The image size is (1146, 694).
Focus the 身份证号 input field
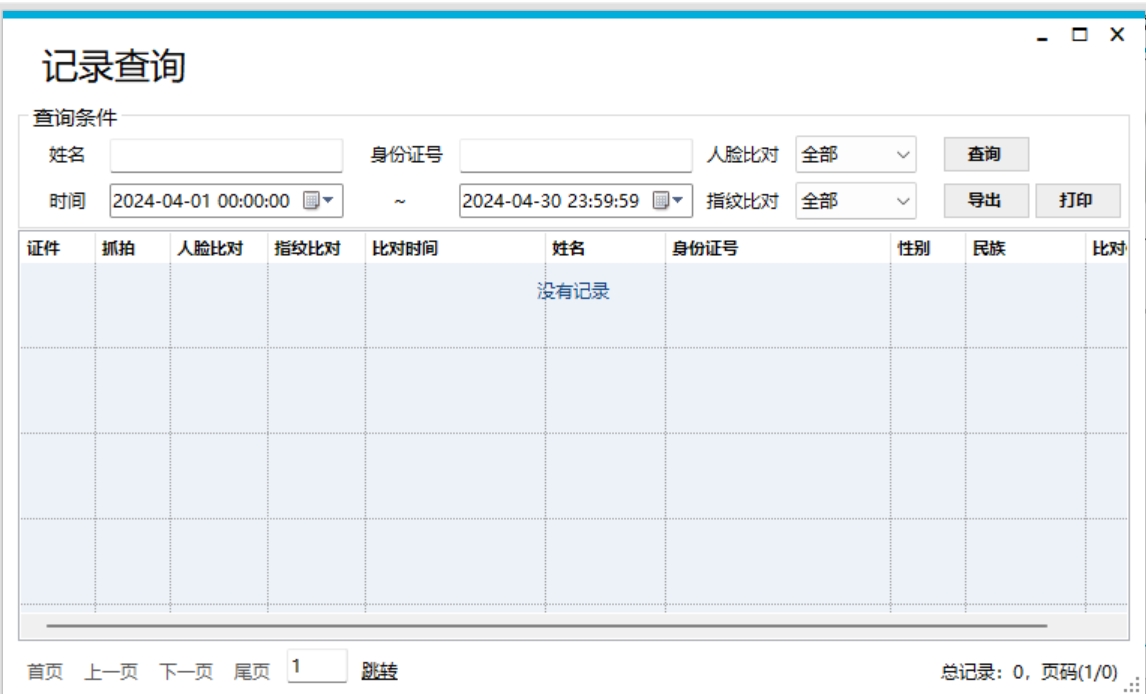[575, 155]
